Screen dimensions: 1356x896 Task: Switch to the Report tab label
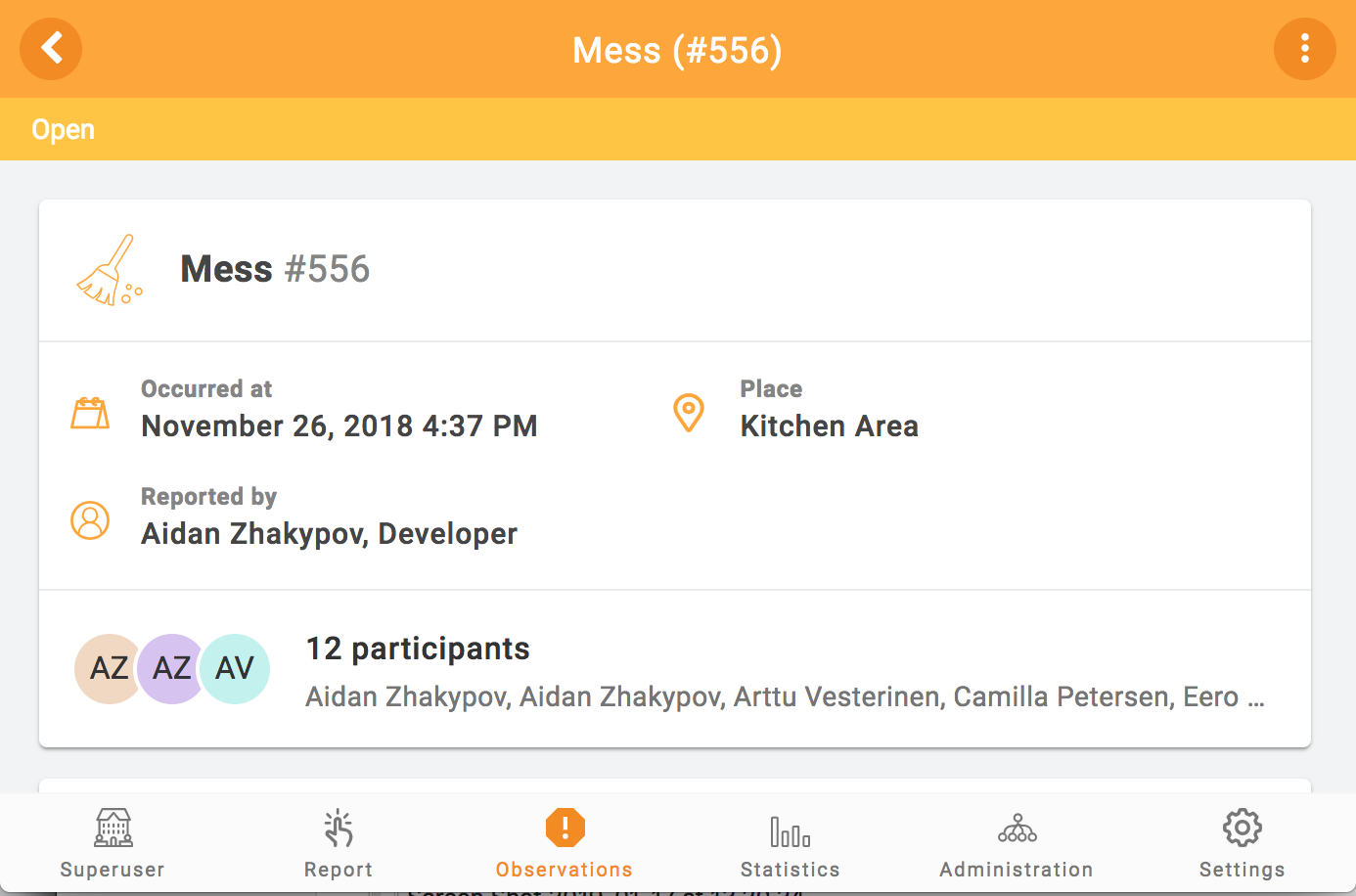click(339, 870)
